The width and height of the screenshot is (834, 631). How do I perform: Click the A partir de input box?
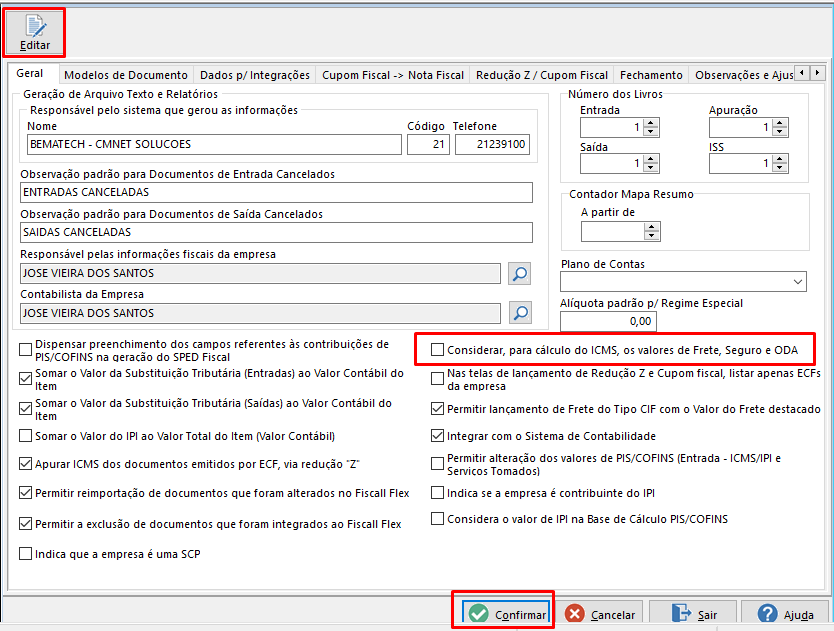point(613,232)
